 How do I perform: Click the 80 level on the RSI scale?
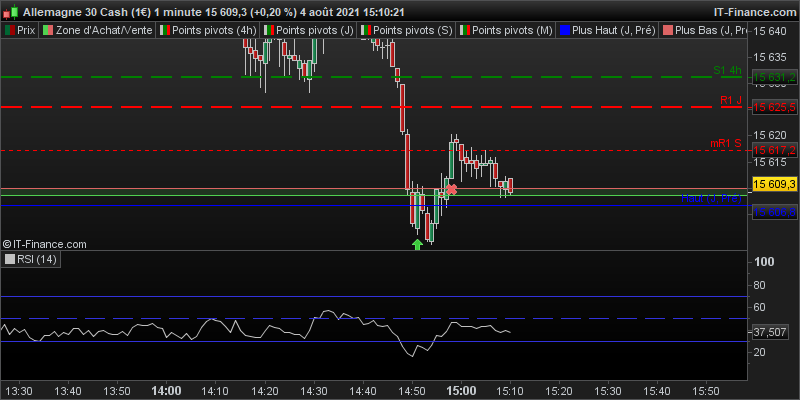point(761,285)
